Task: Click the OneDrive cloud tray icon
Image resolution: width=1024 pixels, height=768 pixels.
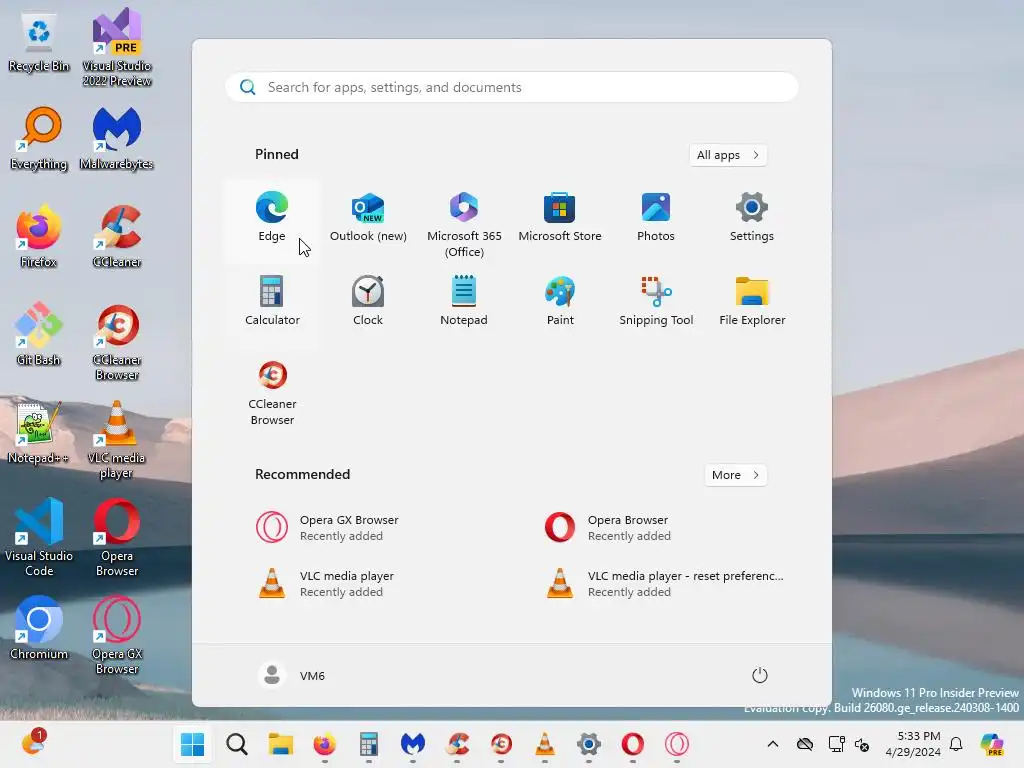Action: (x=805, y=744)
